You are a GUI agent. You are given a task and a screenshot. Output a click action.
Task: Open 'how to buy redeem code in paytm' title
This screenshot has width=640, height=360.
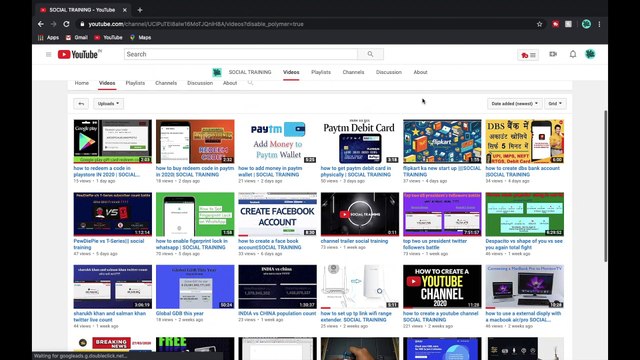pyautogui.click(x=195, y=171)
